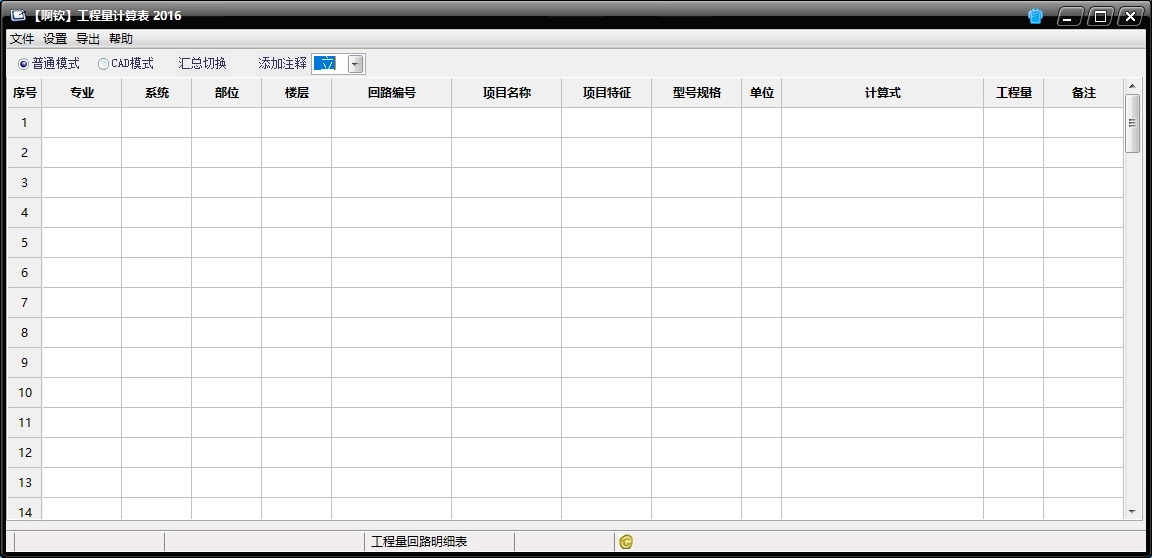Close the 工程量计算表 window
Screen dimensions: 1152x558
pos(1130,16)
